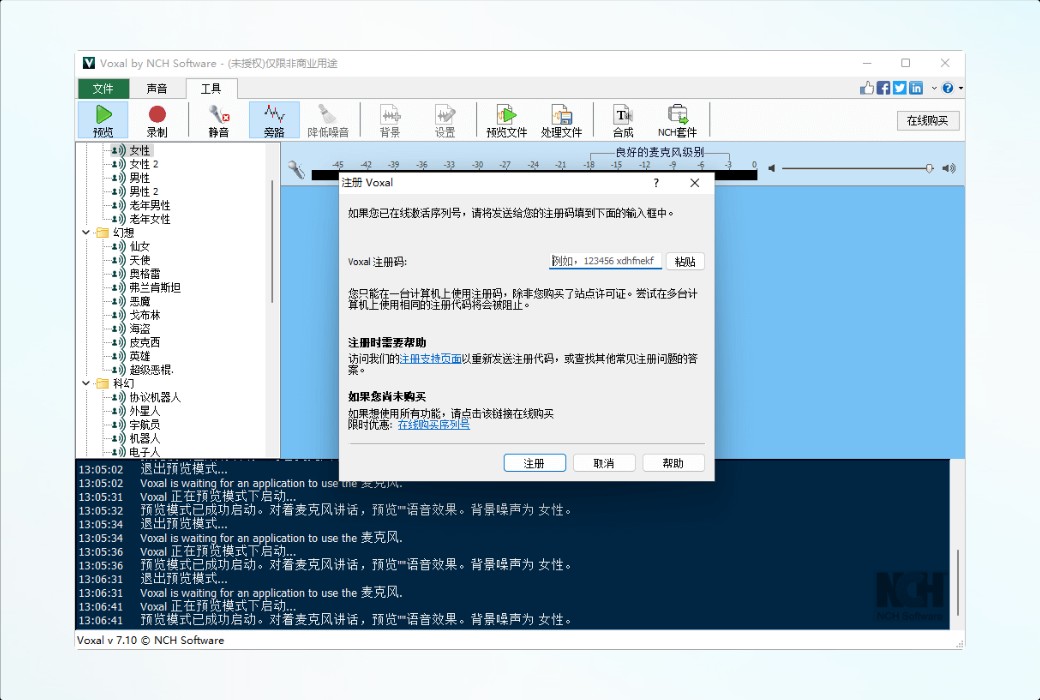Toggle the 静音 mute microphone tool
Screen dimensions: 1040x700
218,120
